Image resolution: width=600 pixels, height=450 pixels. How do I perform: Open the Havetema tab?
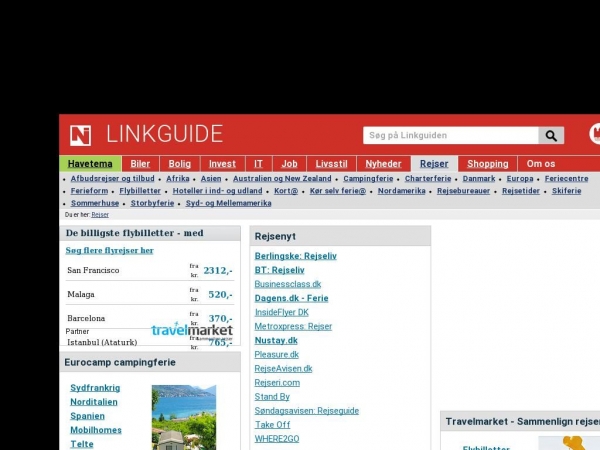[x=90, y=164]
